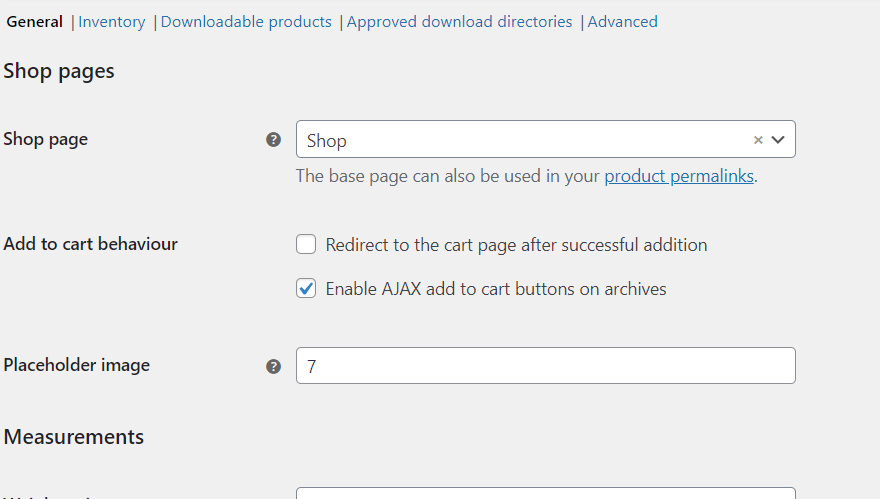This screenshot has height=499, width=880.
Task: Click the 'Enable AJAX add to cart buttons' label text
Action: pos(496,289)
